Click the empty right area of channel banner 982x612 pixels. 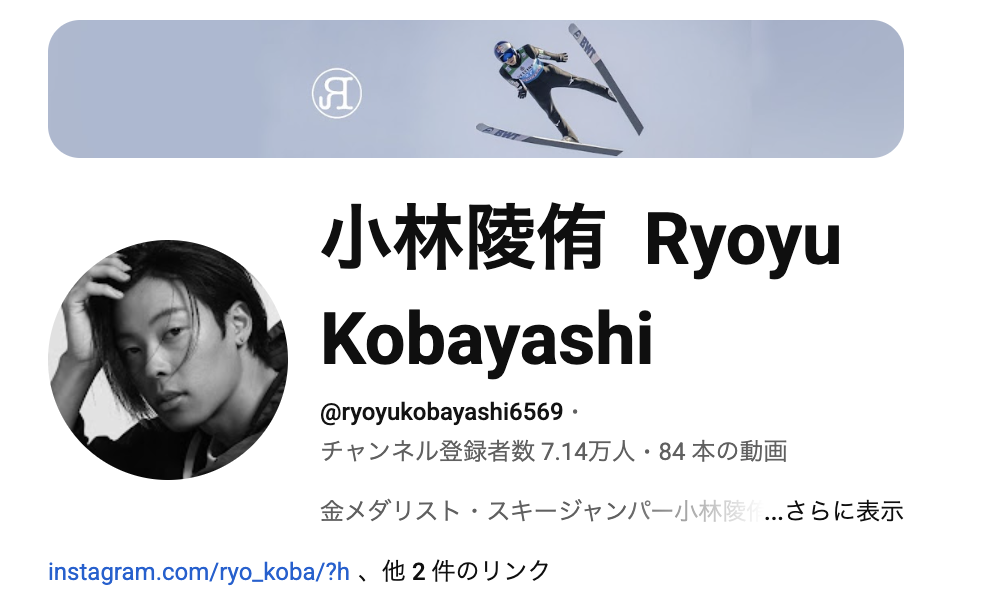pos(777,89)
